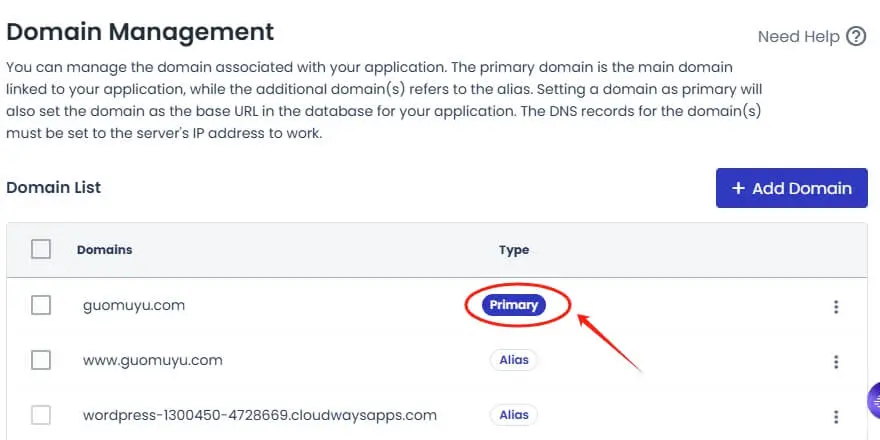Open three-dot menu for www.guomuyu.com
This screenshot has height=440, width=880.
pyautogui.click(x=836, y=361)
